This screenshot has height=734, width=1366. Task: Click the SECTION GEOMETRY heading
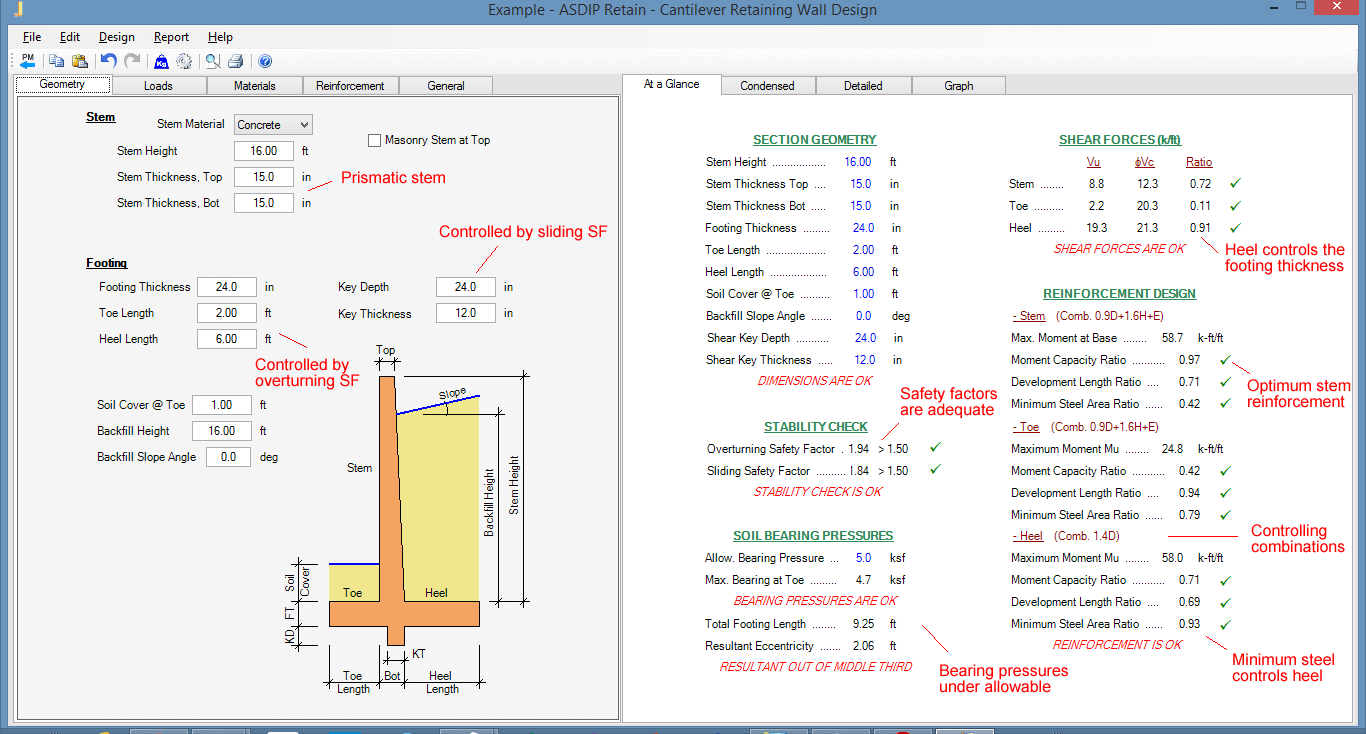point(815,140)
